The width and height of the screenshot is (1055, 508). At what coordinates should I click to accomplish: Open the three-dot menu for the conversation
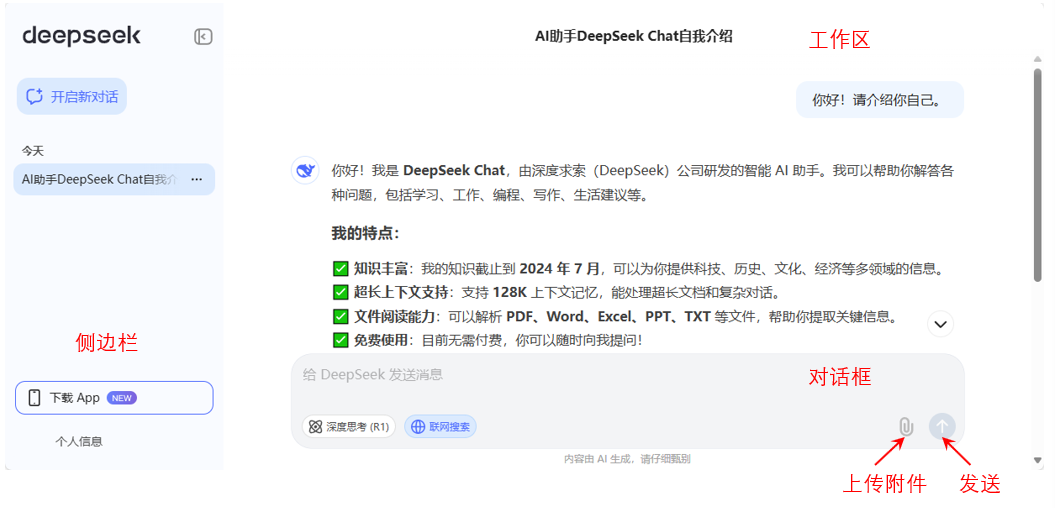click(x=196, y=180)
